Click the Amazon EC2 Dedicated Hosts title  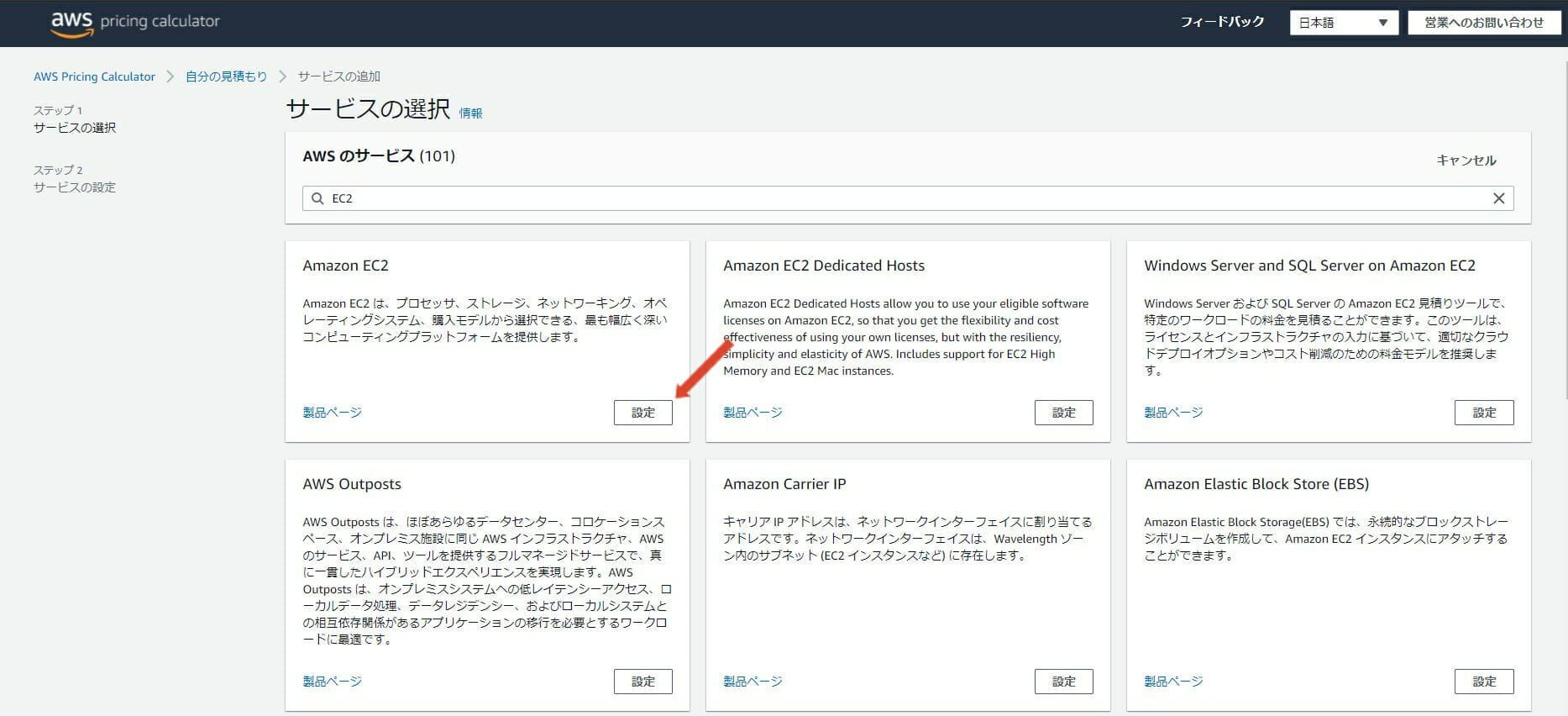coord(824,266)
